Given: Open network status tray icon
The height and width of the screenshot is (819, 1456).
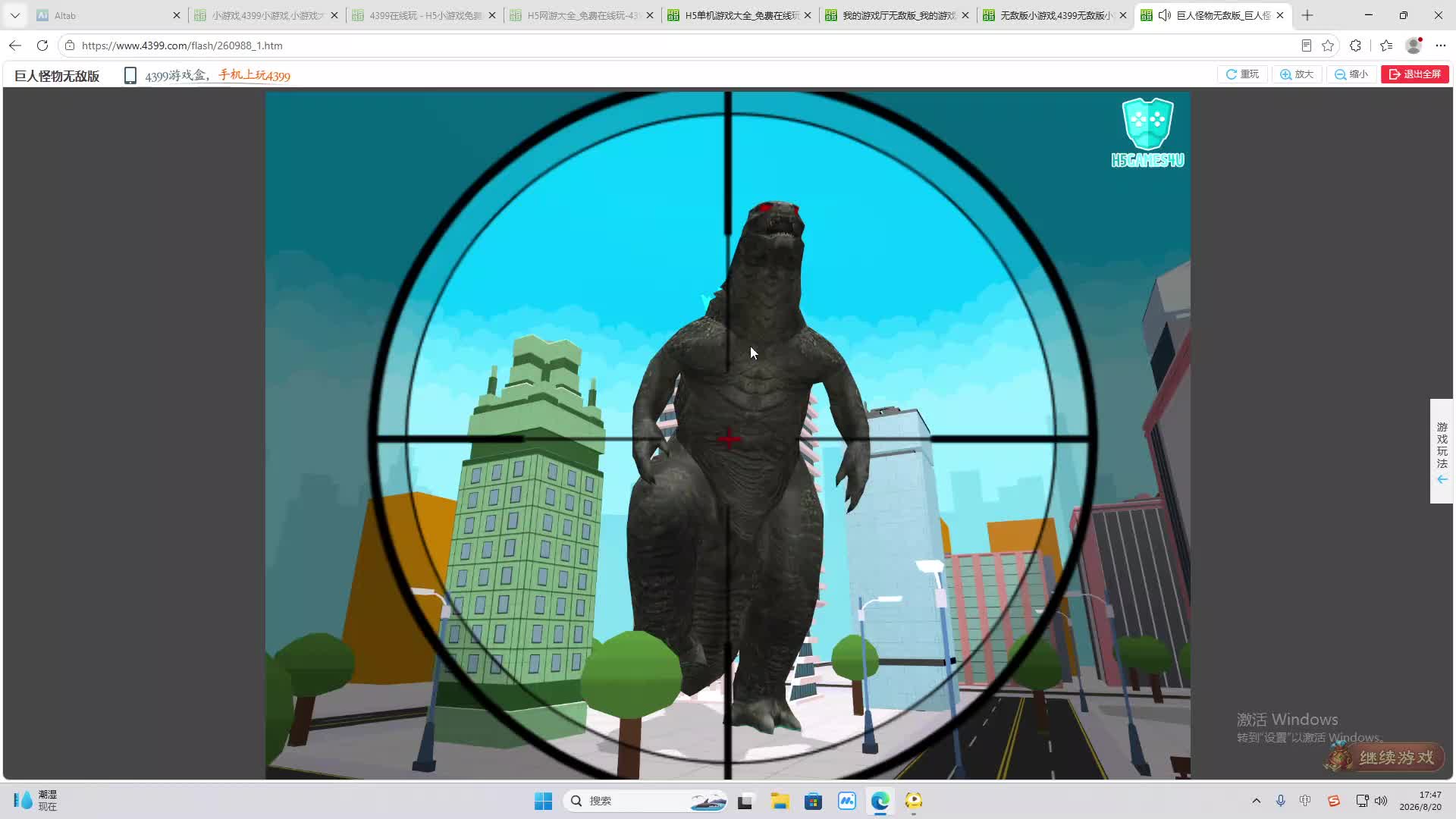Looking at the screenshot, I should click(x=1362, y=801).
